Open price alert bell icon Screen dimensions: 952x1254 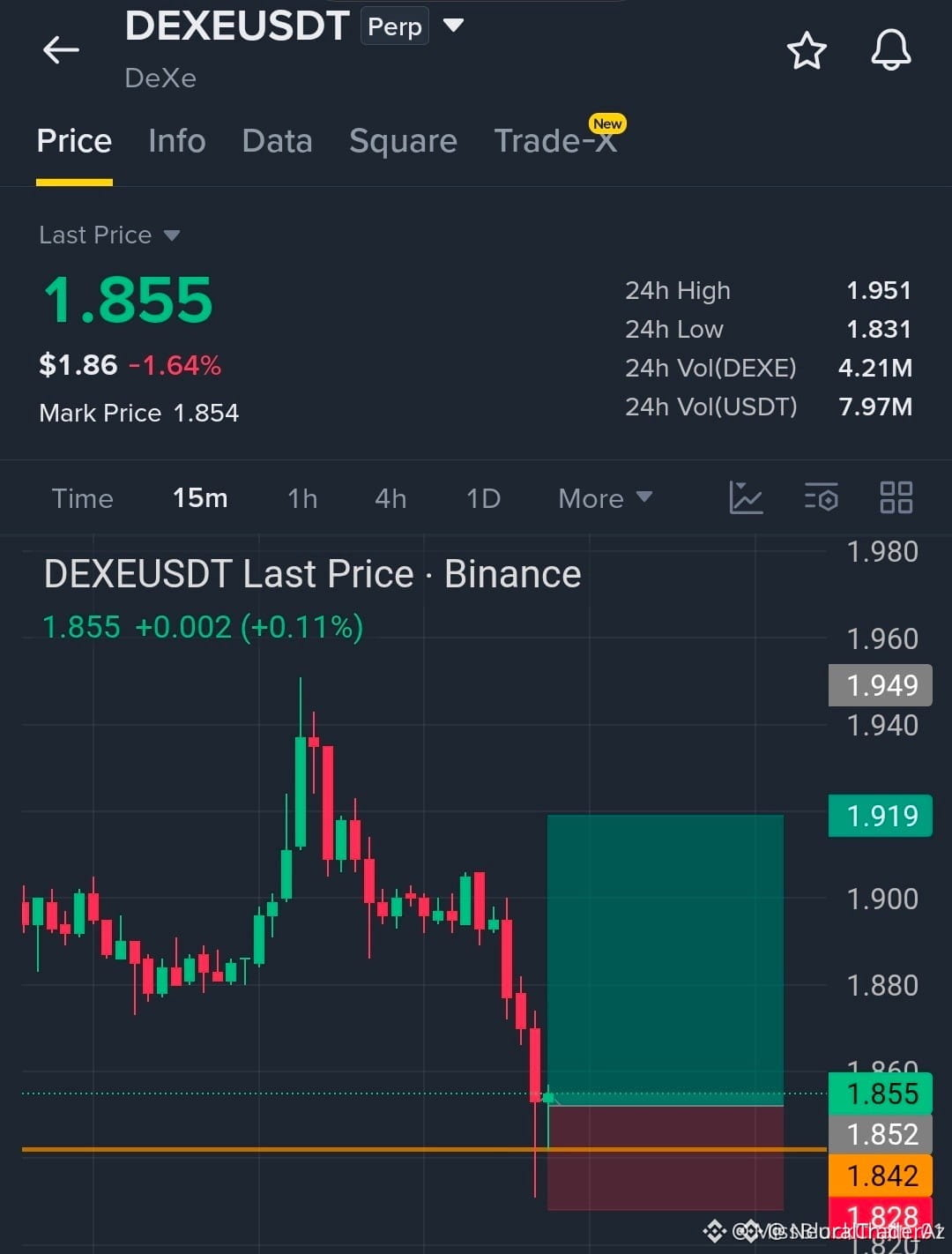[x=891, y=49]
